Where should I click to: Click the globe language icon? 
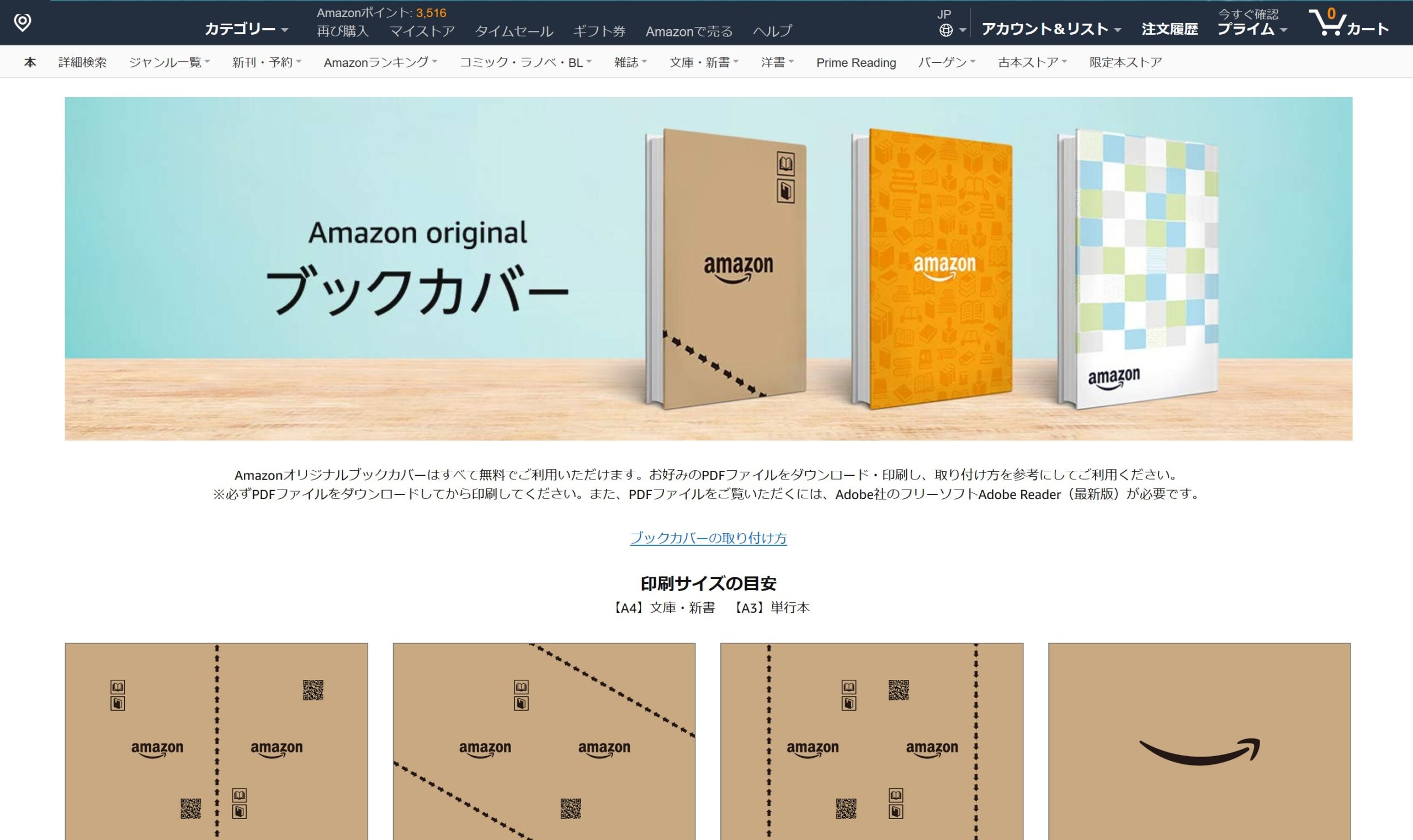tap(945, 30)
